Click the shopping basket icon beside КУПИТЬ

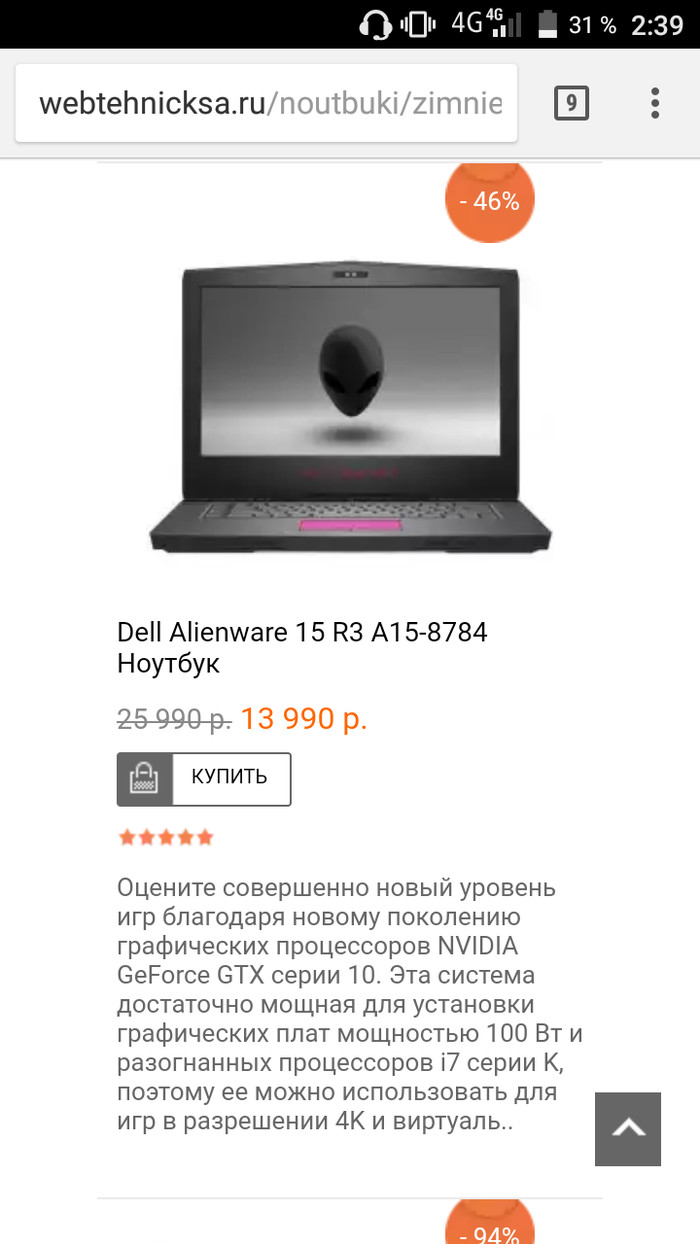(x=145, y=779)
